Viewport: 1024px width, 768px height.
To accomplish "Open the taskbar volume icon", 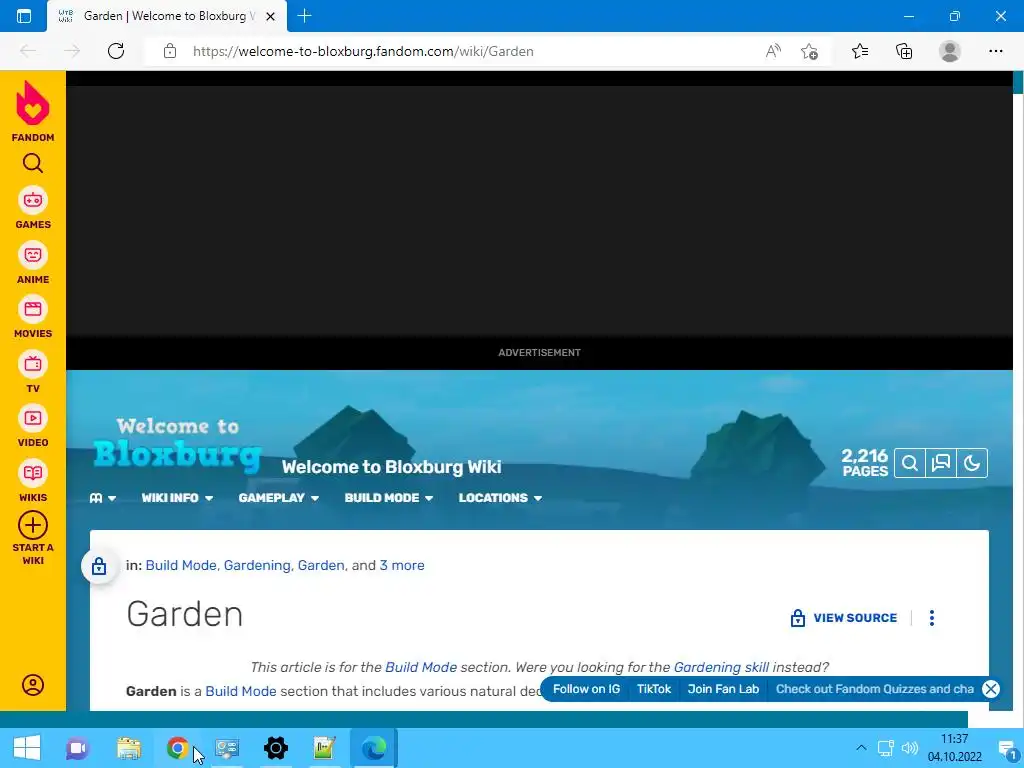I will click(909, 748).
